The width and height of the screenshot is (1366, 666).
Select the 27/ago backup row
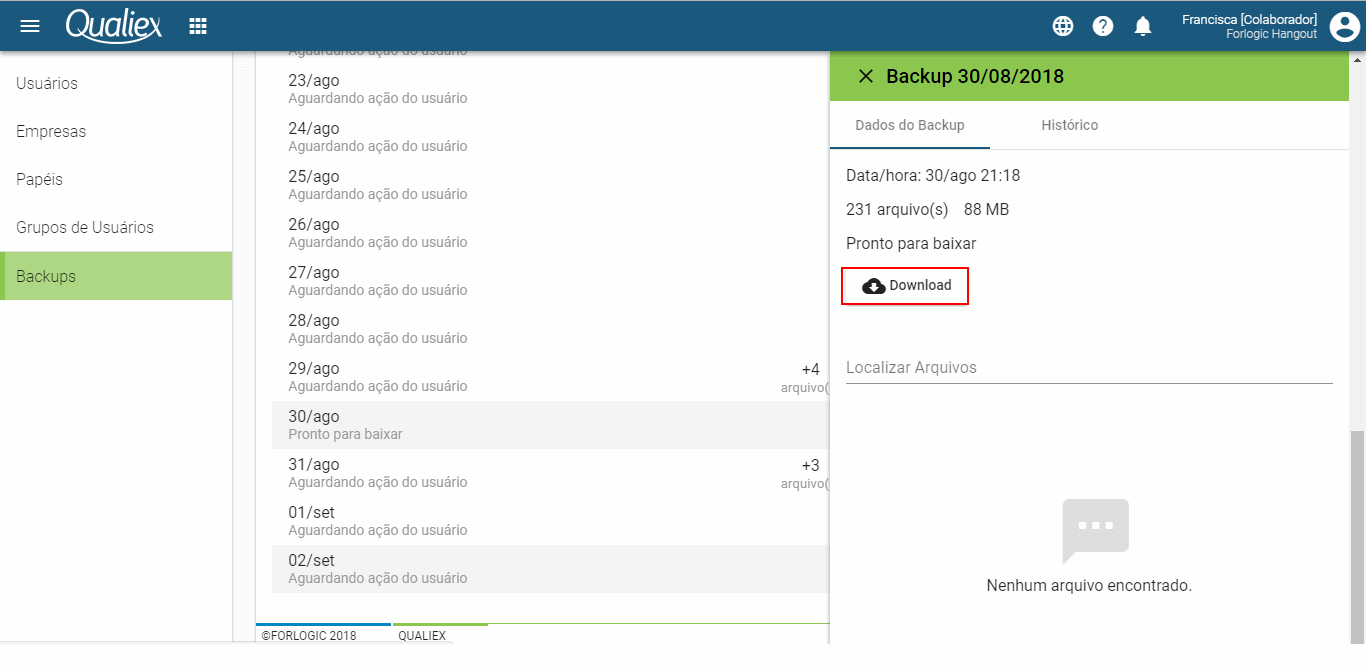[551, 281]
